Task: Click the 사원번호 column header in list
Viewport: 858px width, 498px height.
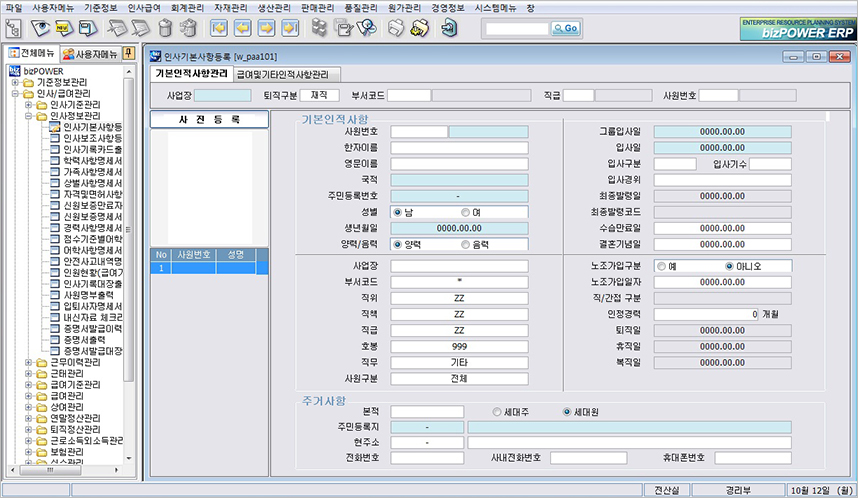Action: [x=194, y=254]
